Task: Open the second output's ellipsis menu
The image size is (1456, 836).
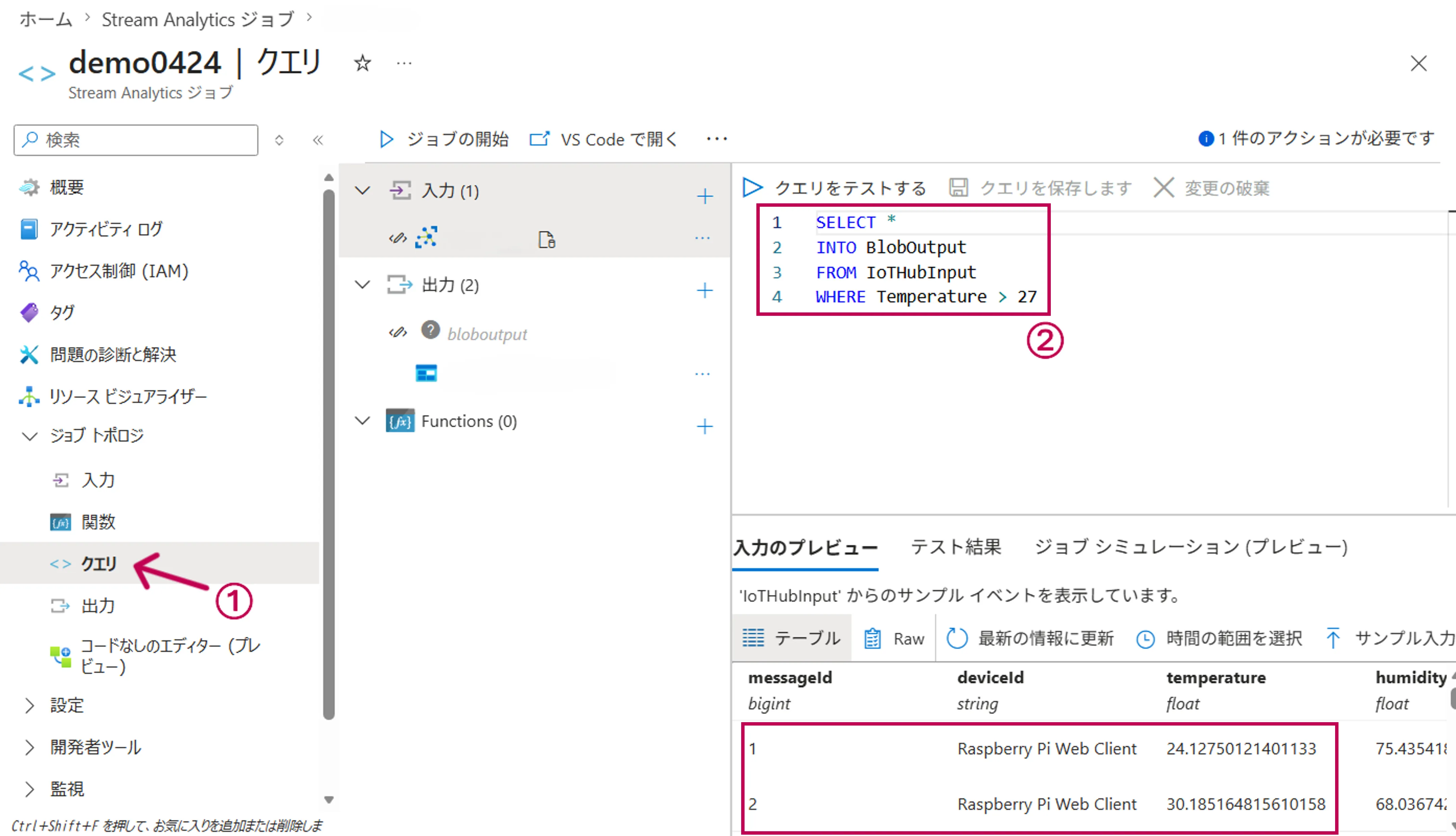Action: [x=702, y=374]
